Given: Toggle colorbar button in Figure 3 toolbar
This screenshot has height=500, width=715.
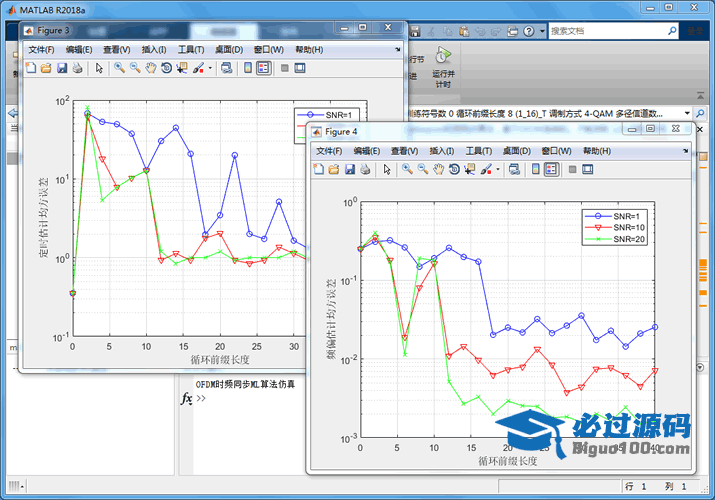Looking at the screenshot, I should (x=246, y=68).
